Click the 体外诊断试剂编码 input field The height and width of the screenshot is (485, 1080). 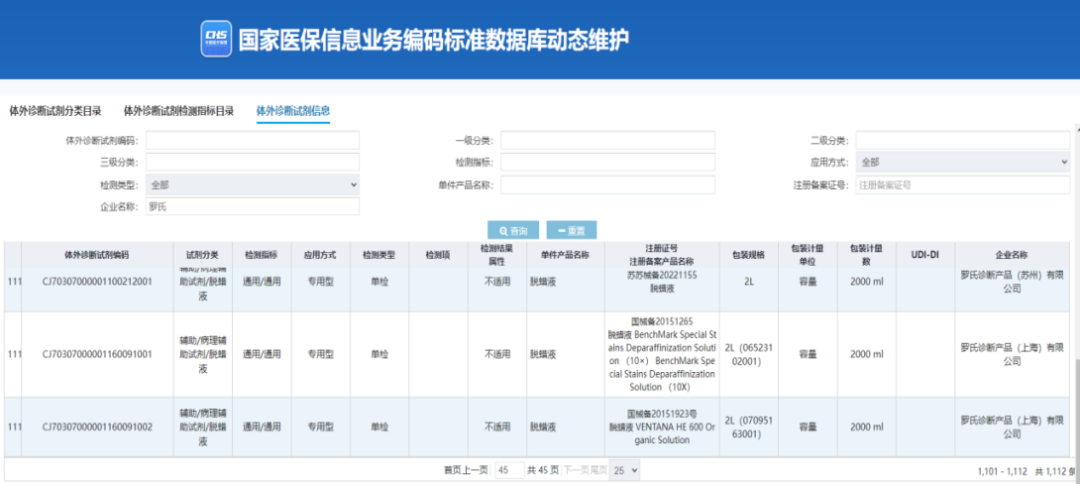(252, 140)
